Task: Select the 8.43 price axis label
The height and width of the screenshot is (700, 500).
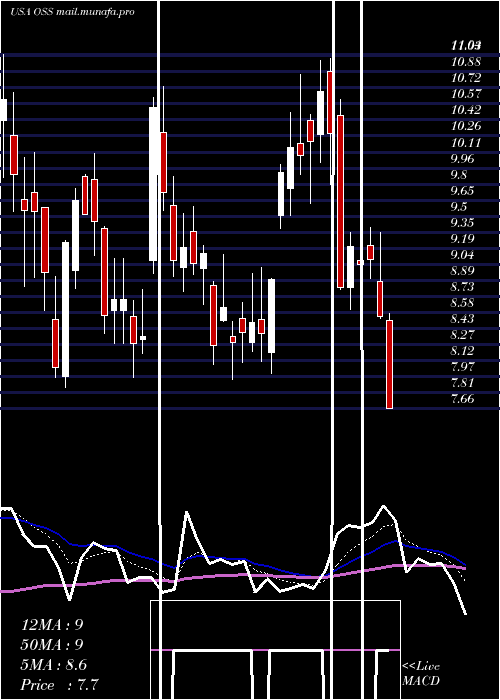Action: (x=462, y=319)
